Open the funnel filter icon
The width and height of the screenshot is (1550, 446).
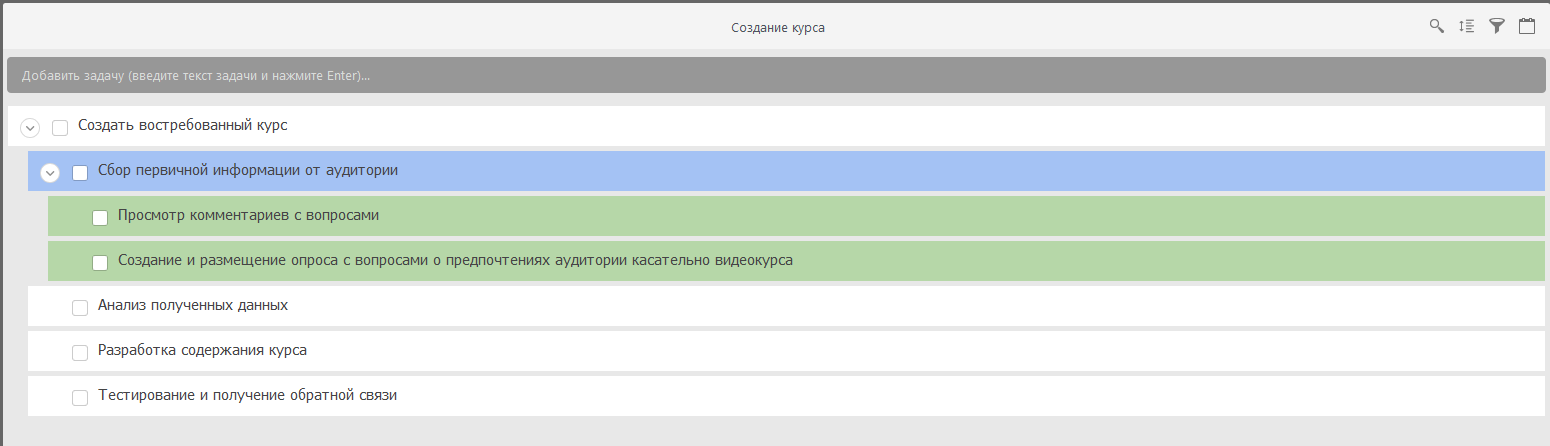point(1497,26)
